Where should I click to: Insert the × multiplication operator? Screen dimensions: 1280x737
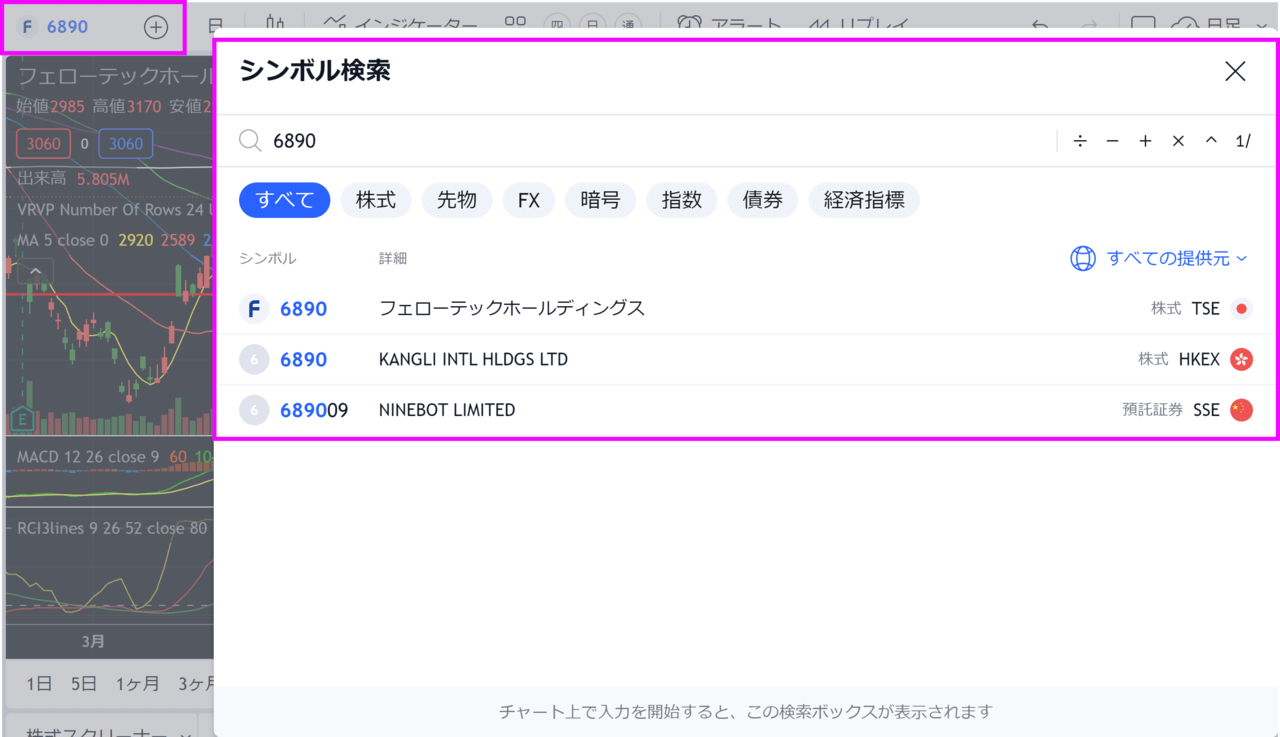click(x=1178, y=141)
